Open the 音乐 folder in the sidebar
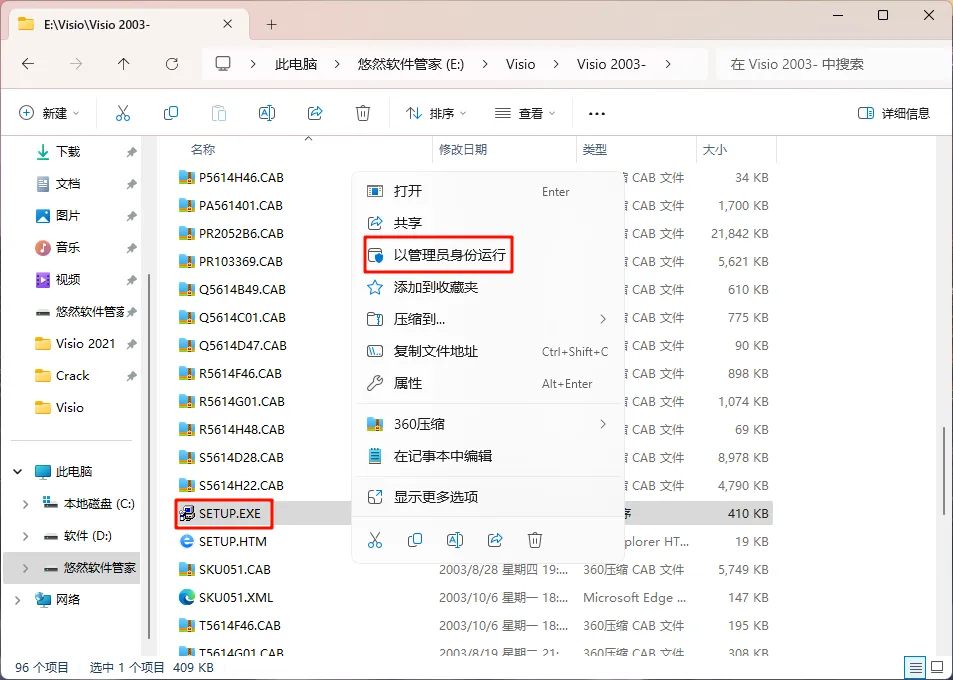Viewport: 953px width, 680px height. [68, 247]
